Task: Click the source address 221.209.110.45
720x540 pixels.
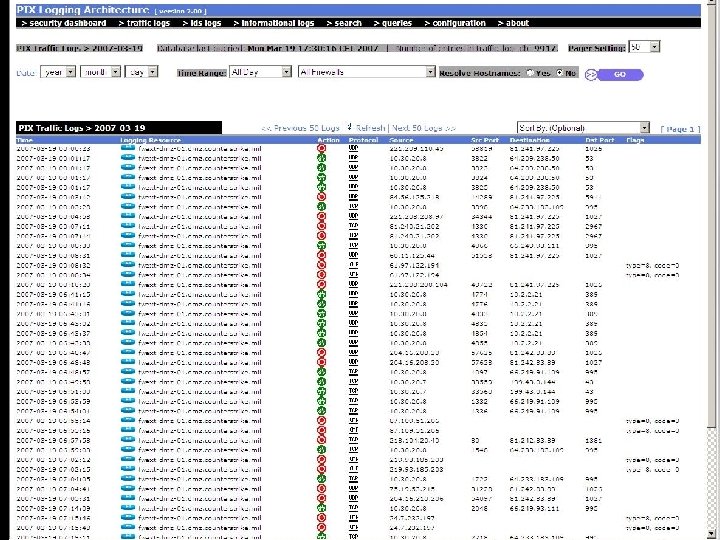Action: [x=416, y=149]
